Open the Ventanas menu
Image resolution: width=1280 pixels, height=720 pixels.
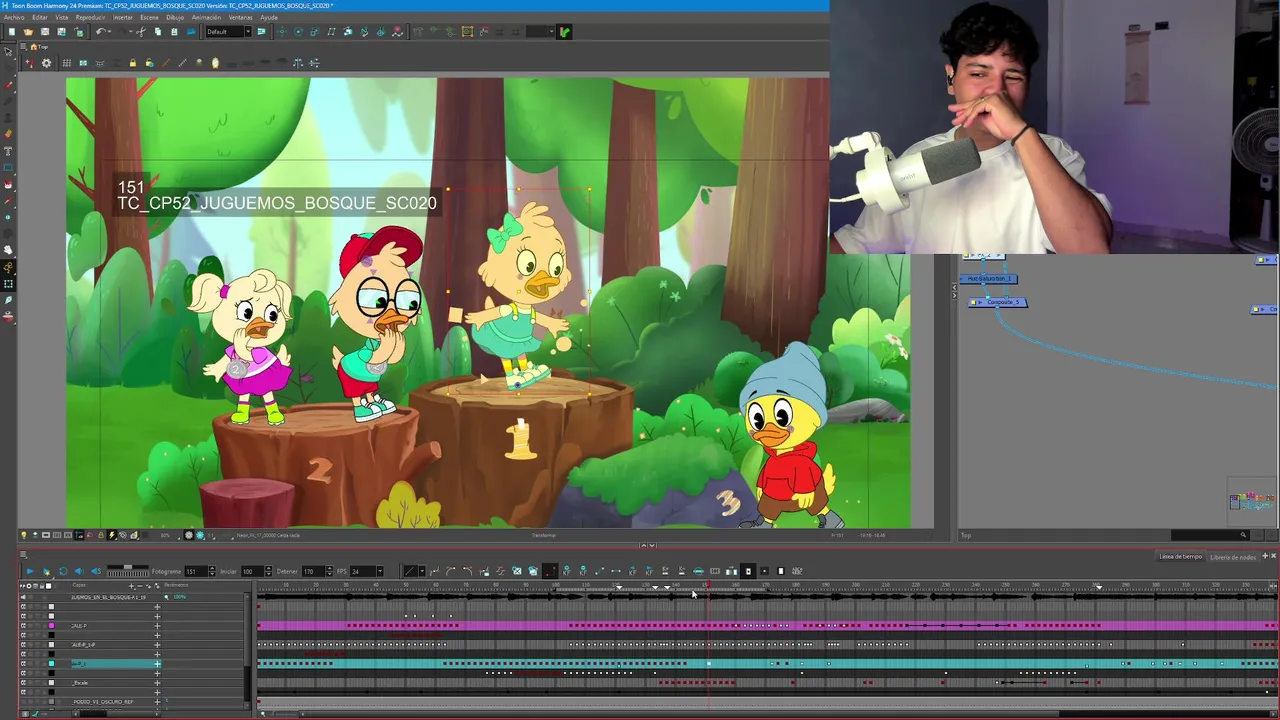(x=241, y=17)
